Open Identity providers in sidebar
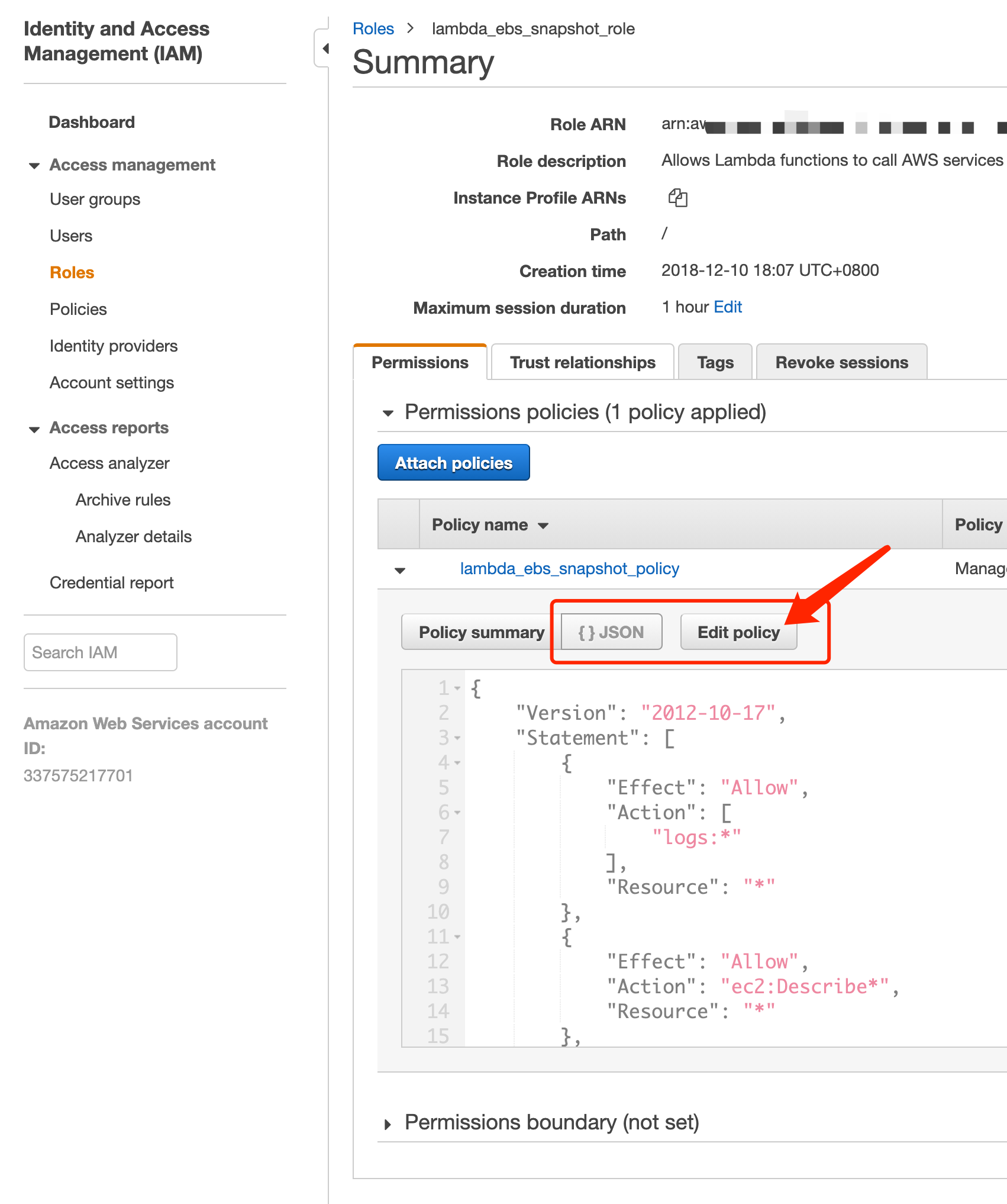Image resolution: width=1007 pixels, height=1204 pixels. click(114, 346)
